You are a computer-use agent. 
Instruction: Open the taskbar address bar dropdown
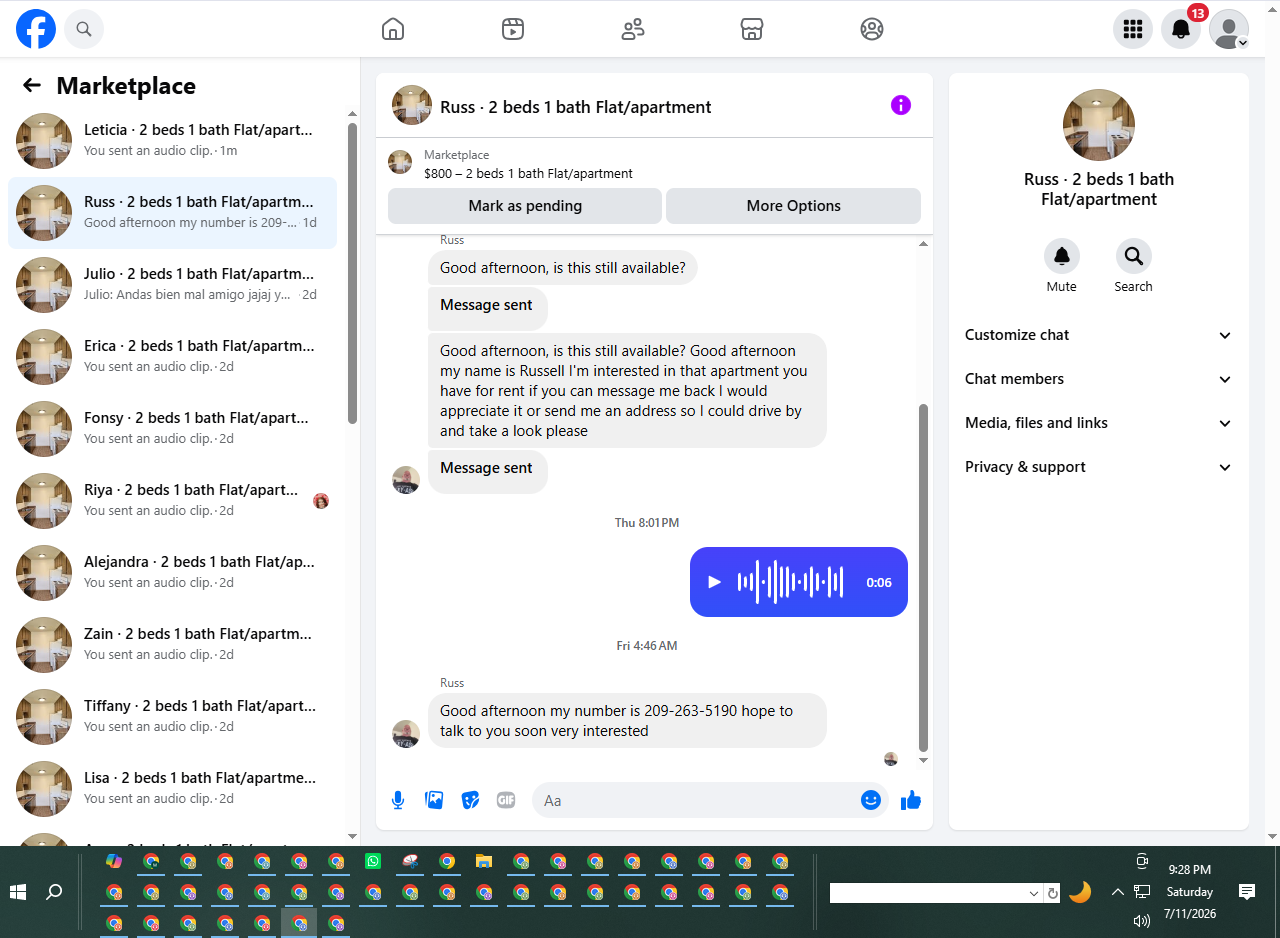point(1034,893)
